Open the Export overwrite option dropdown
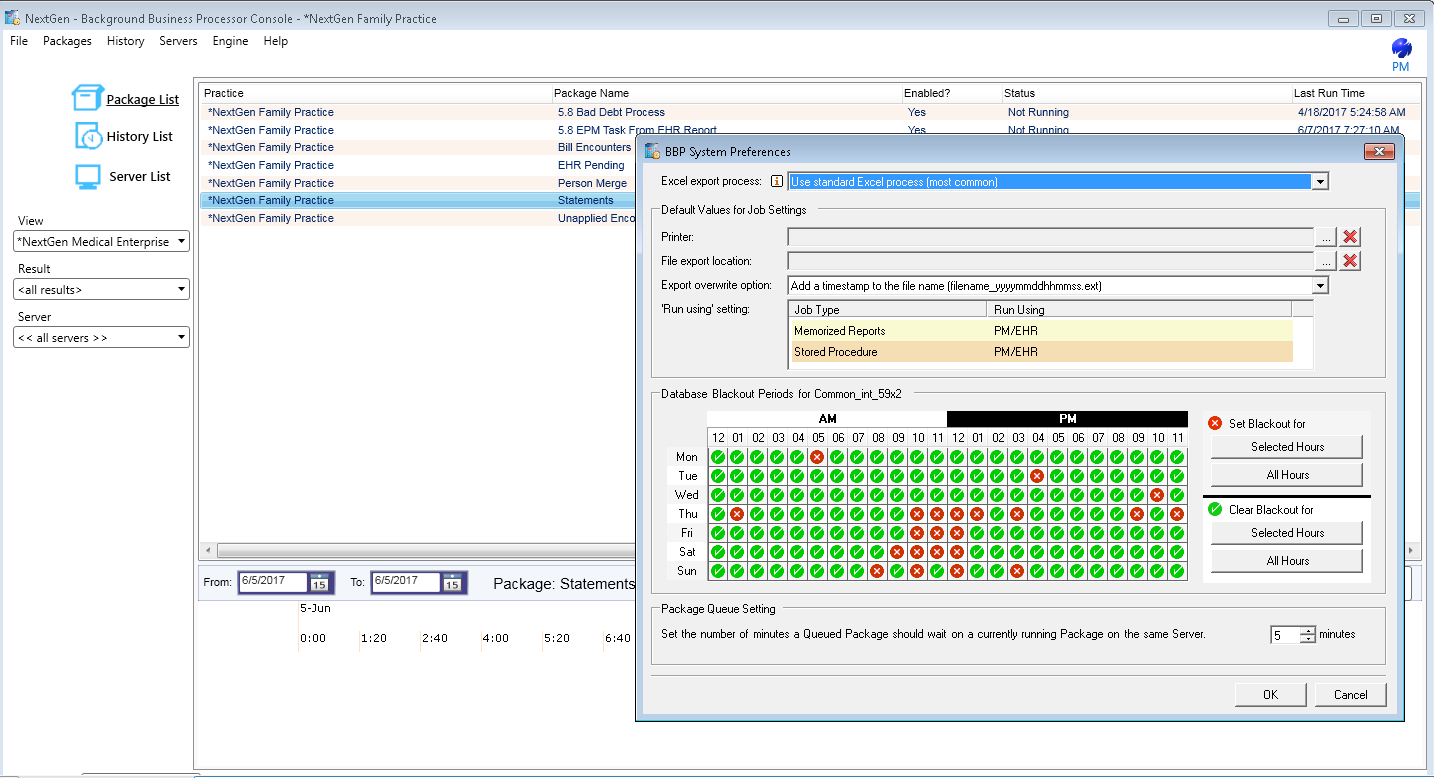 tap(1320, 286)
